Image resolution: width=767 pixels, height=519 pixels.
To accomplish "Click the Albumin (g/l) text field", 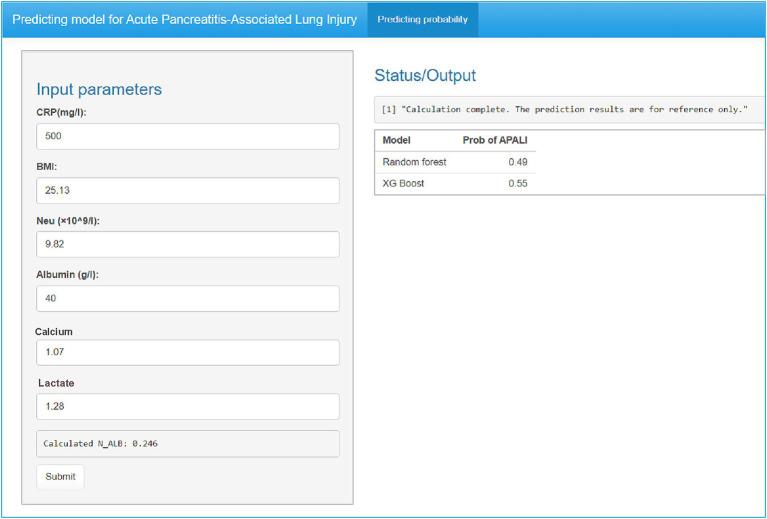I will 188,298.
